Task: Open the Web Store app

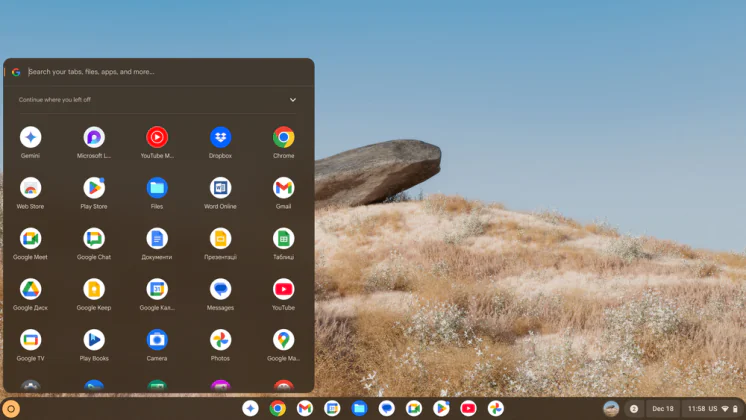Action: pyautogui.click(x=30, y=188)
